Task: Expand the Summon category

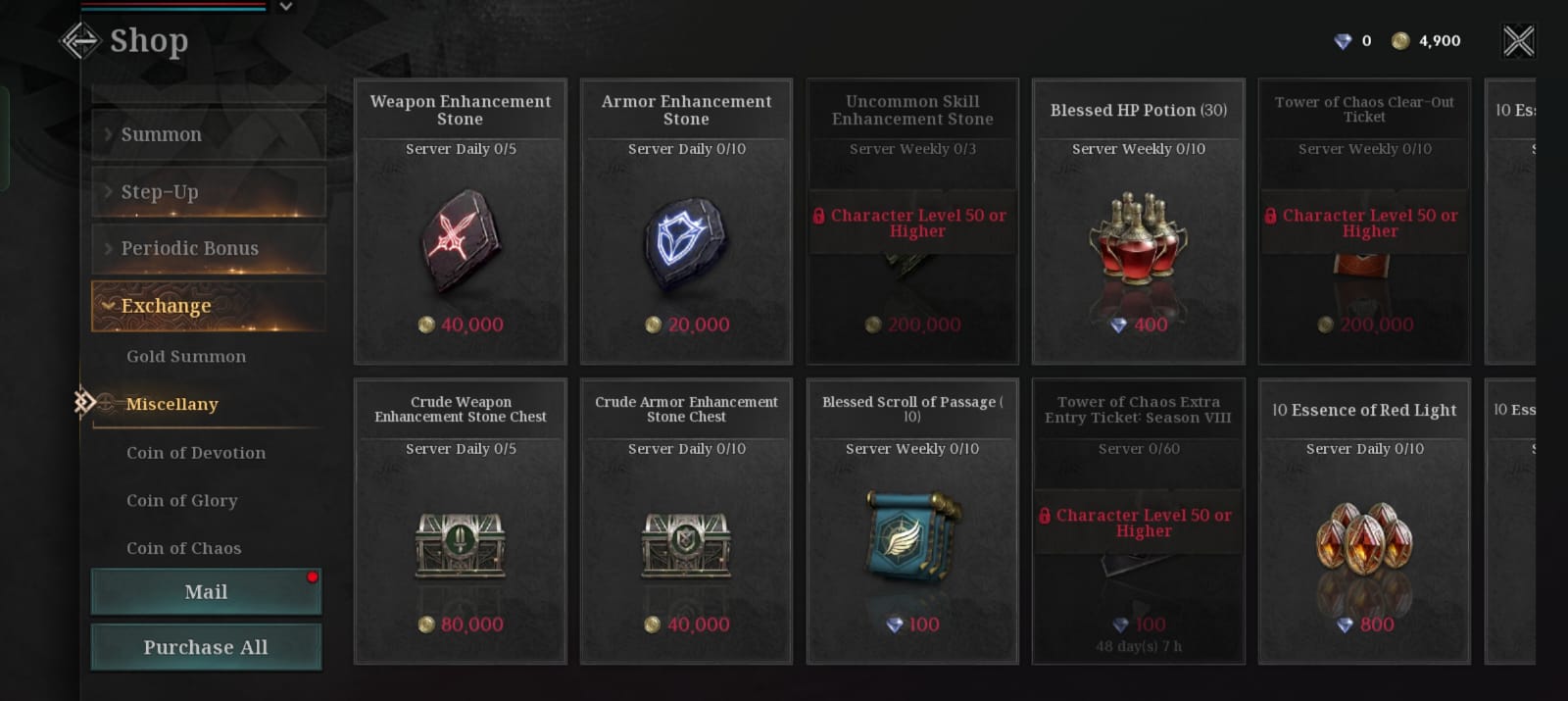Action: click(208, 135)
